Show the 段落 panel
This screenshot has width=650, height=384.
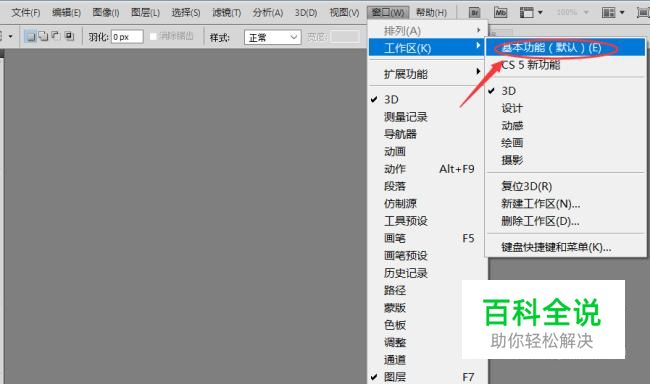tap(427, 186)
